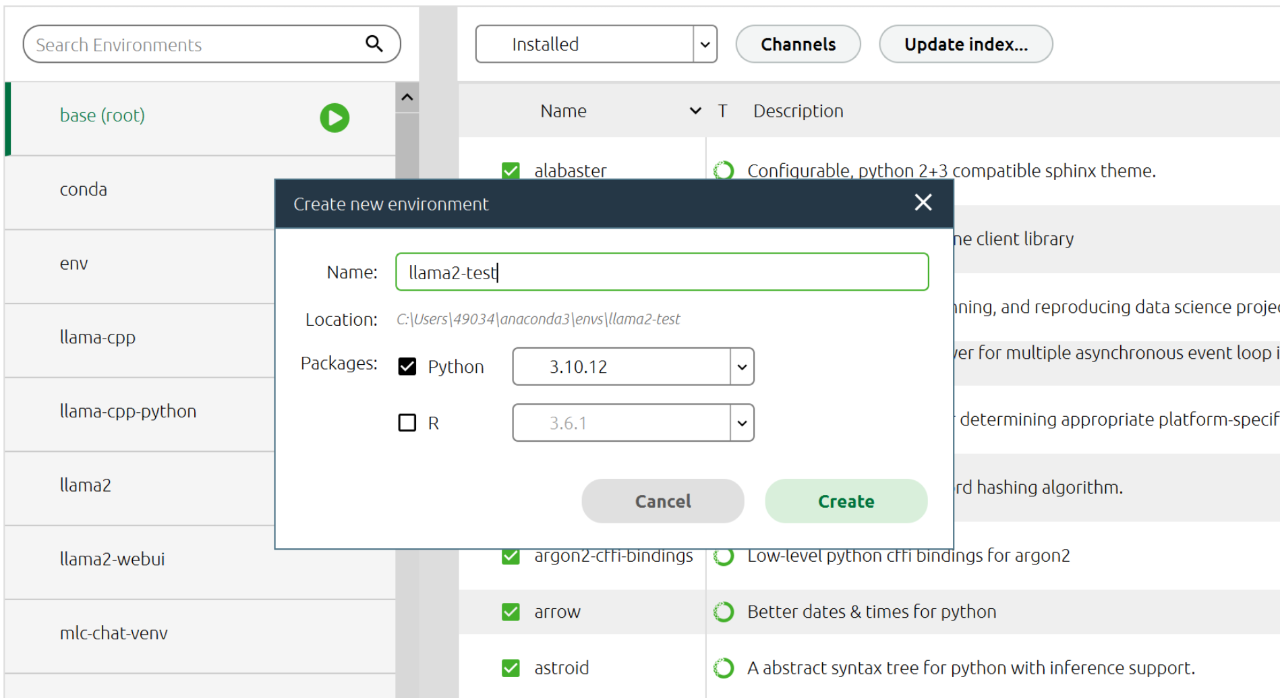Select the mlc-chat-venv environment
This screenshot has width=1280, height=698.
pos(114,633)
